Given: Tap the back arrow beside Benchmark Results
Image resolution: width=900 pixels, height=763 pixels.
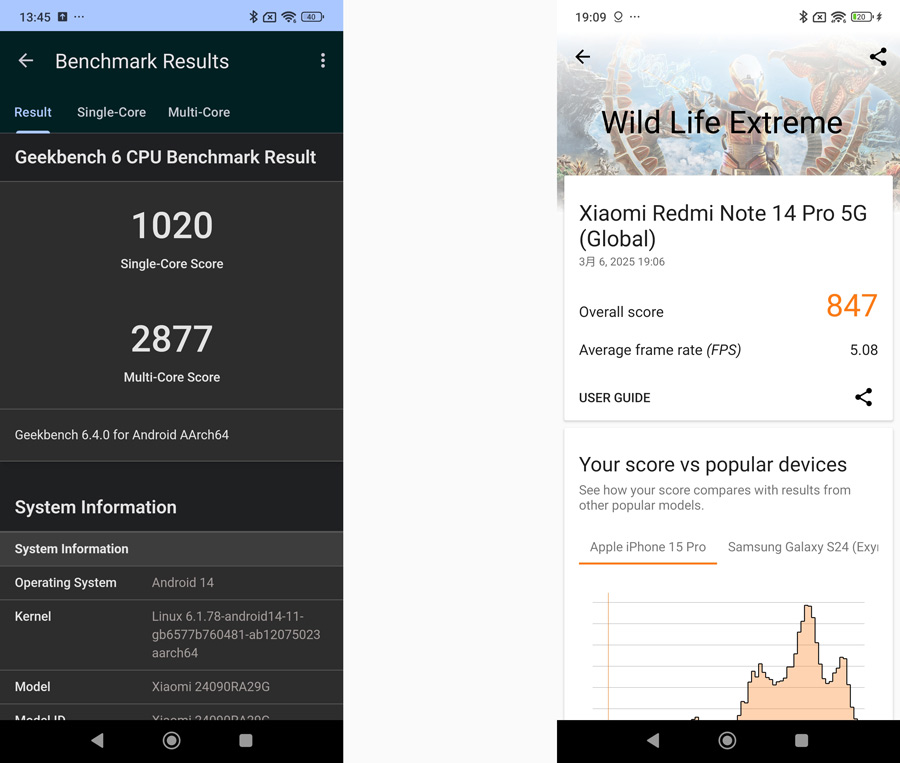Looking at the screenshot, I should 26,60.
